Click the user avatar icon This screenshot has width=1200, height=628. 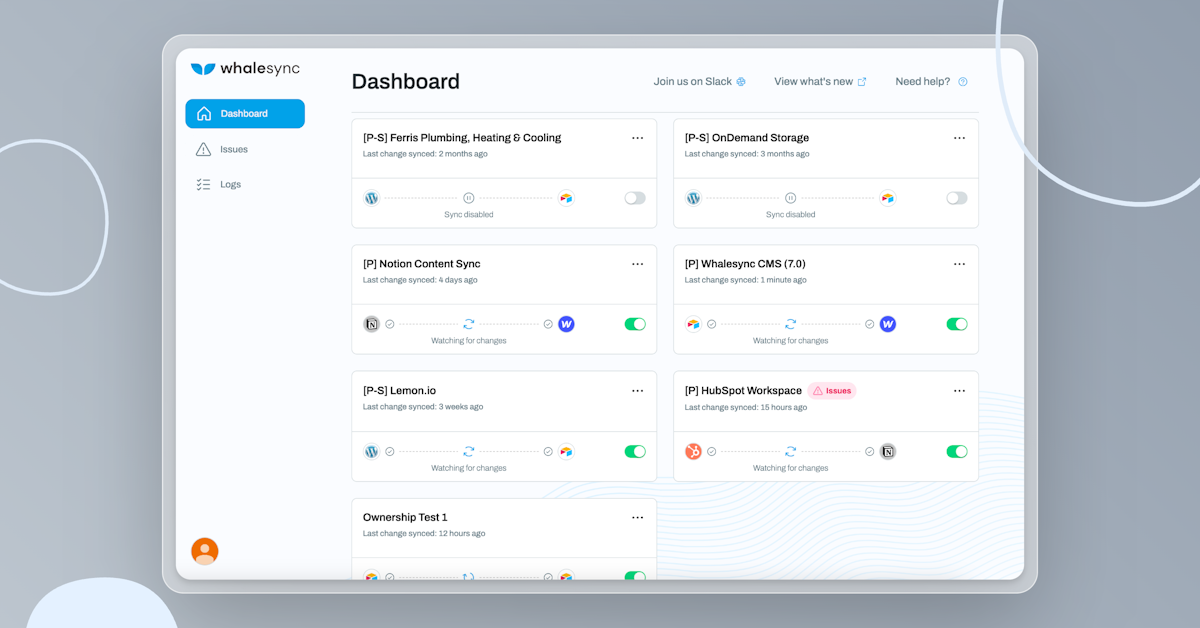point(205,551)
